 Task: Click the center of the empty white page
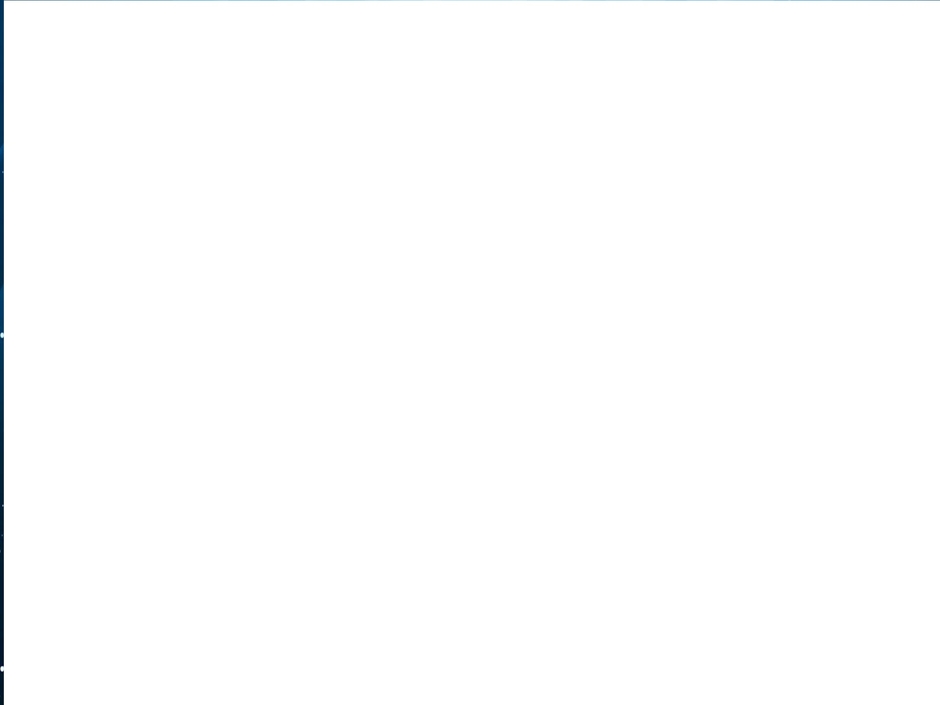pyautogui.click(x=472, y=353)
